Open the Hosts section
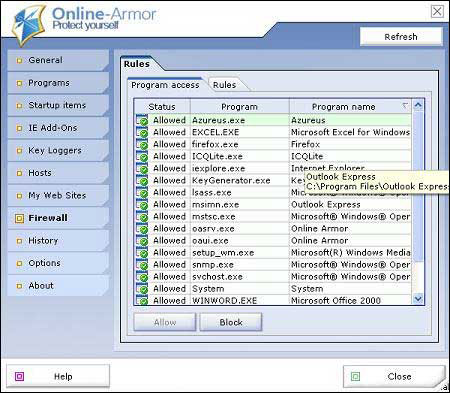The image size is (450, 393). point(58,173)
